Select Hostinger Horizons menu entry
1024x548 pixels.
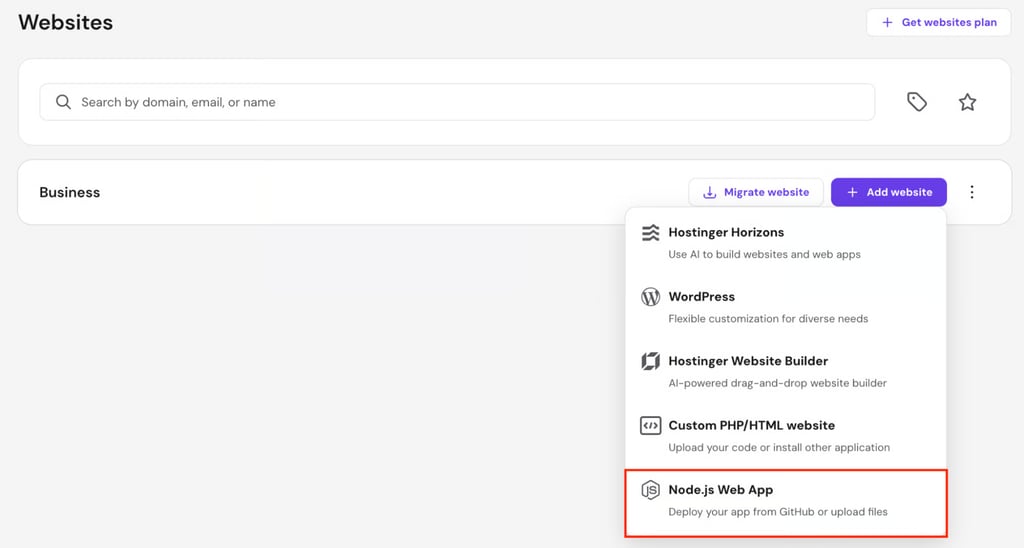click(786, 242)
